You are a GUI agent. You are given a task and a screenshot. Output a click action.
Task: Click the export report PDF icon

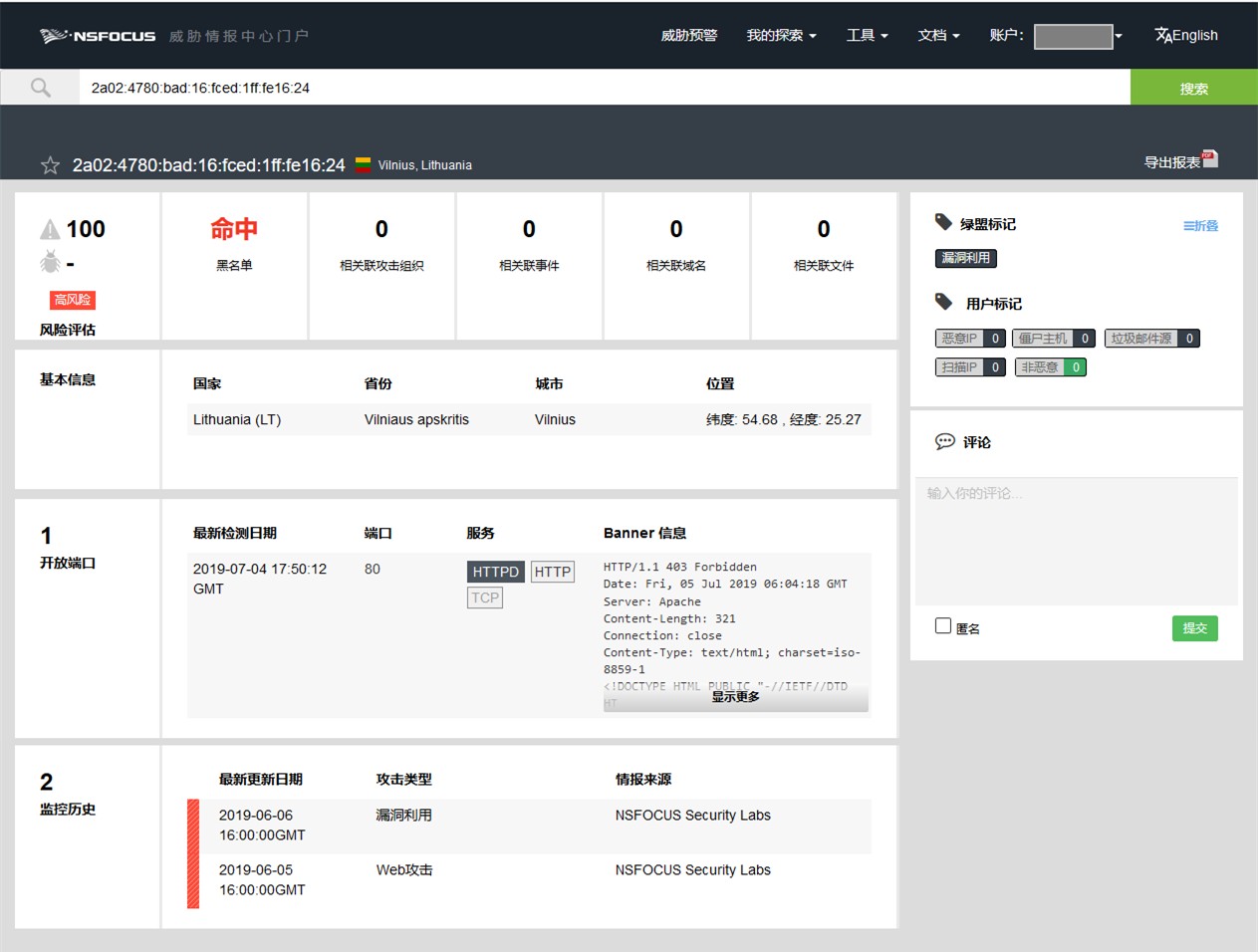1209,159
